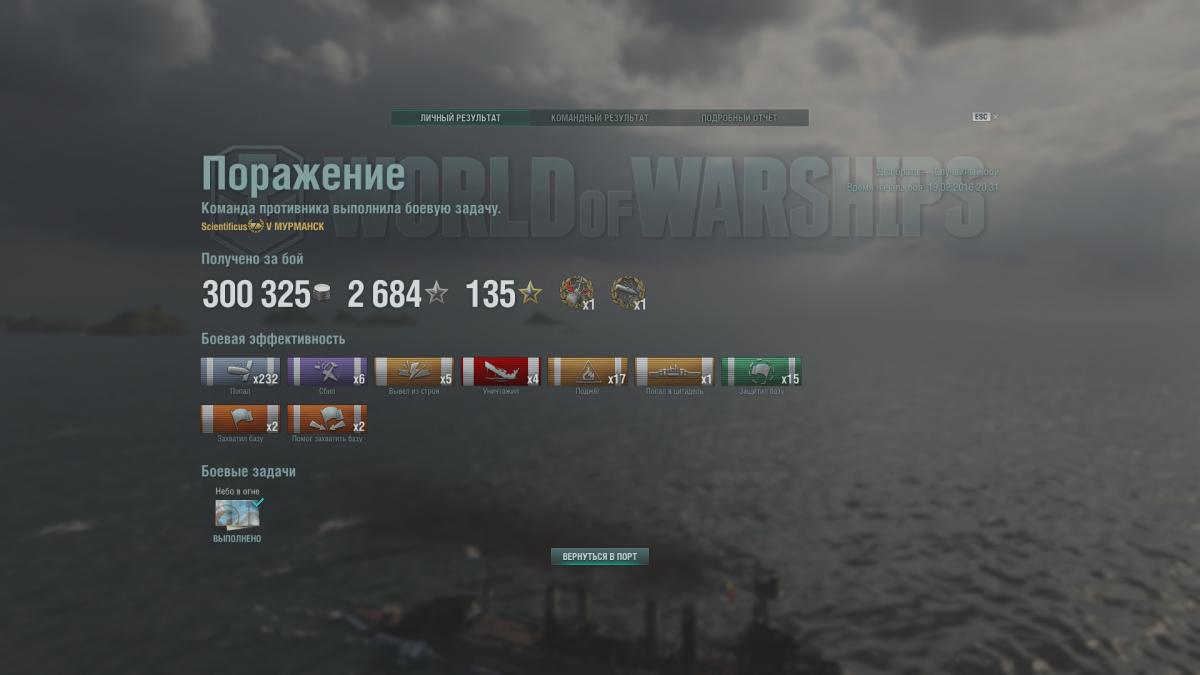Click the gold star free XP icon

point(530,293)
